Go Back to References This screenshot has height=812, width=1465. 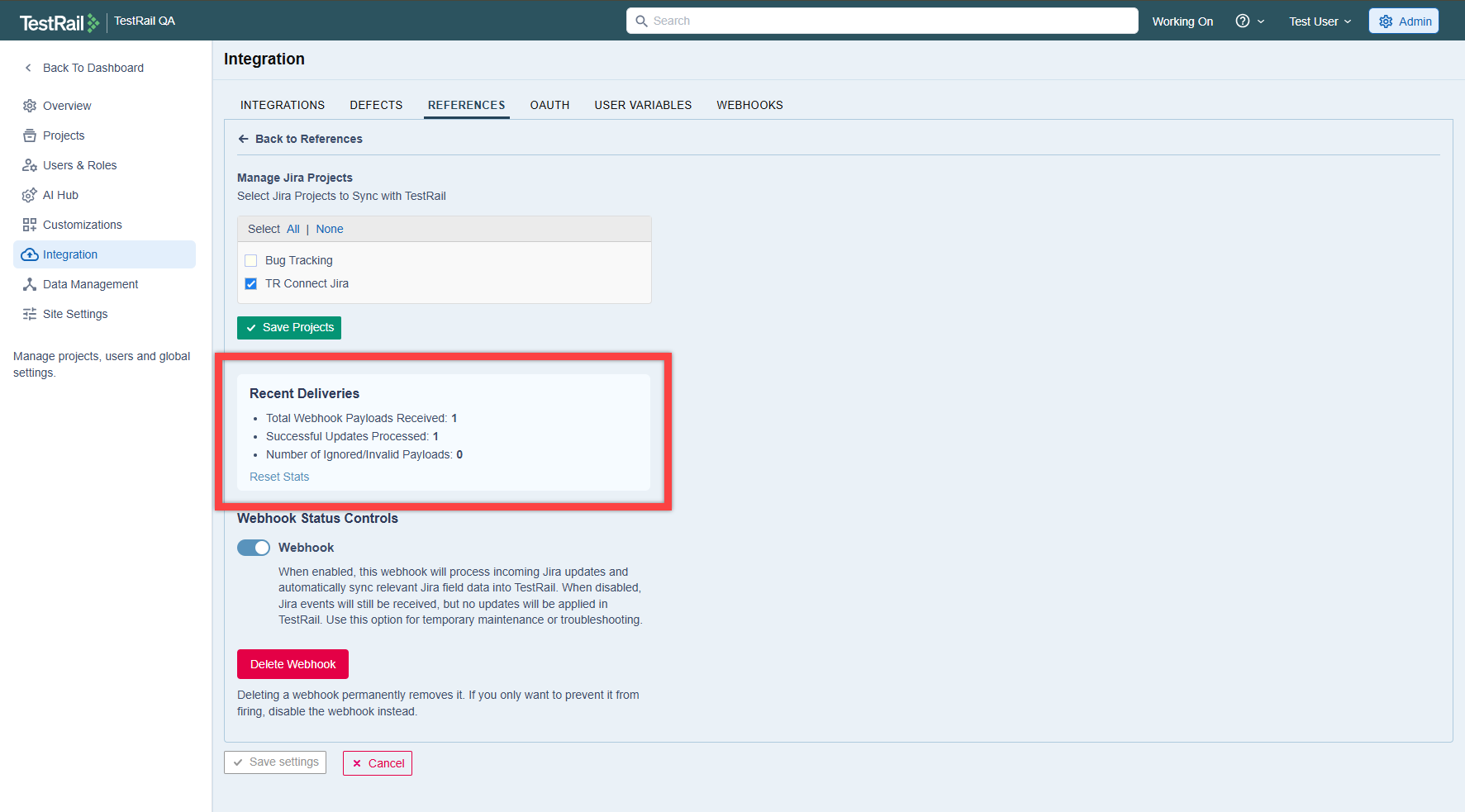coord(300,139)
